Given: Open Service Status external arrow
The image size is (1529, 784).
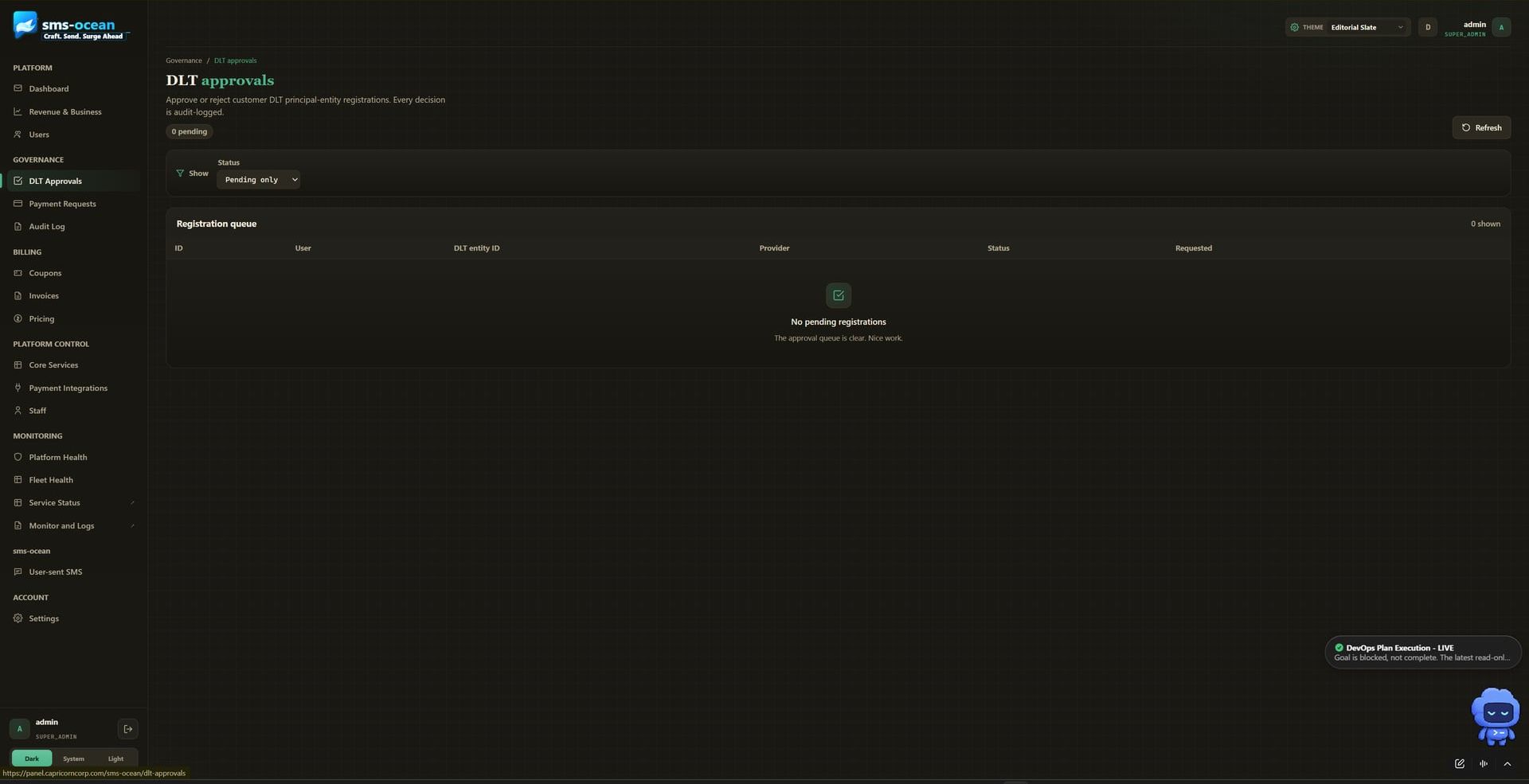Looking at the screenshot, I should pyautogui.click(x=132, y=503).
